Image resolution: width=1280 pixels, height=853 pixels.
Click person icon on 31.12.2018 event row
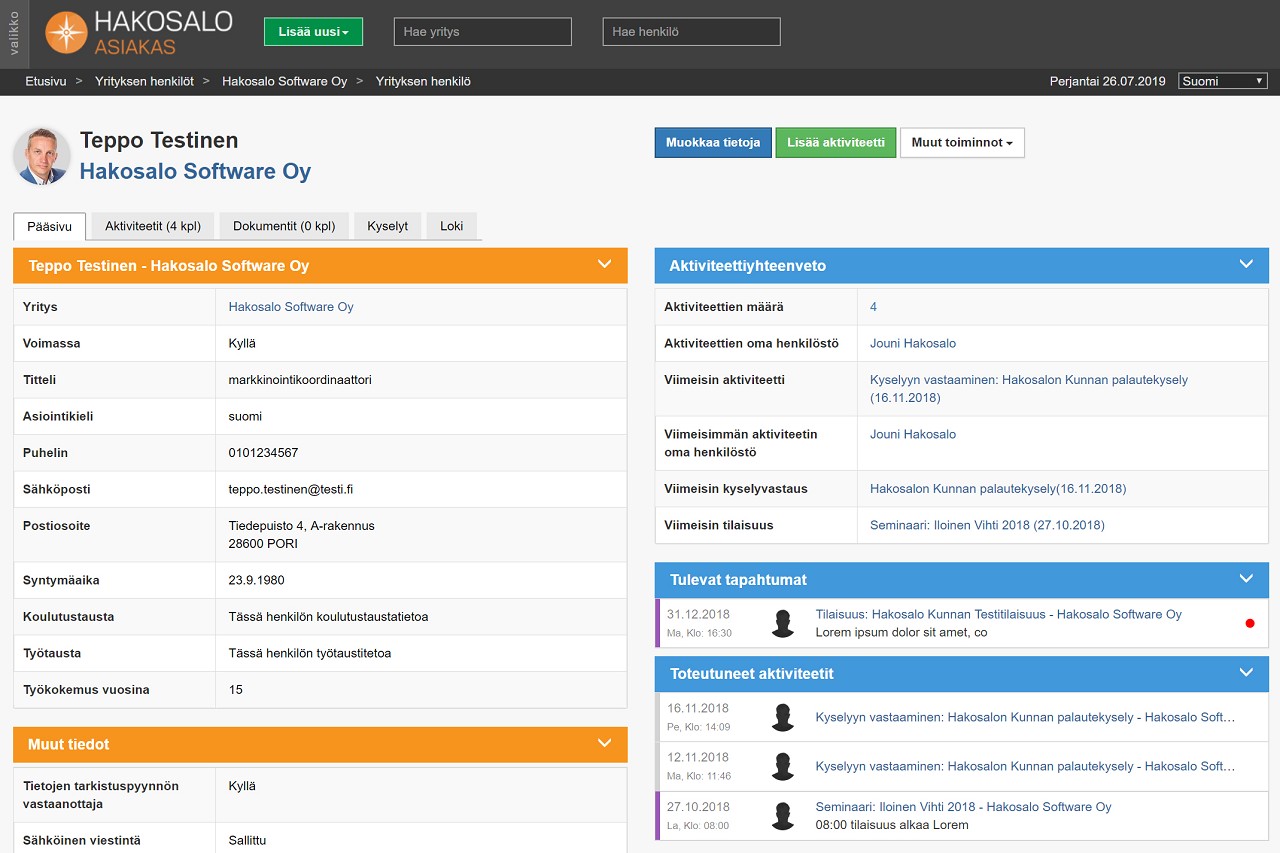pyautogui.click(x=783, y=623)
